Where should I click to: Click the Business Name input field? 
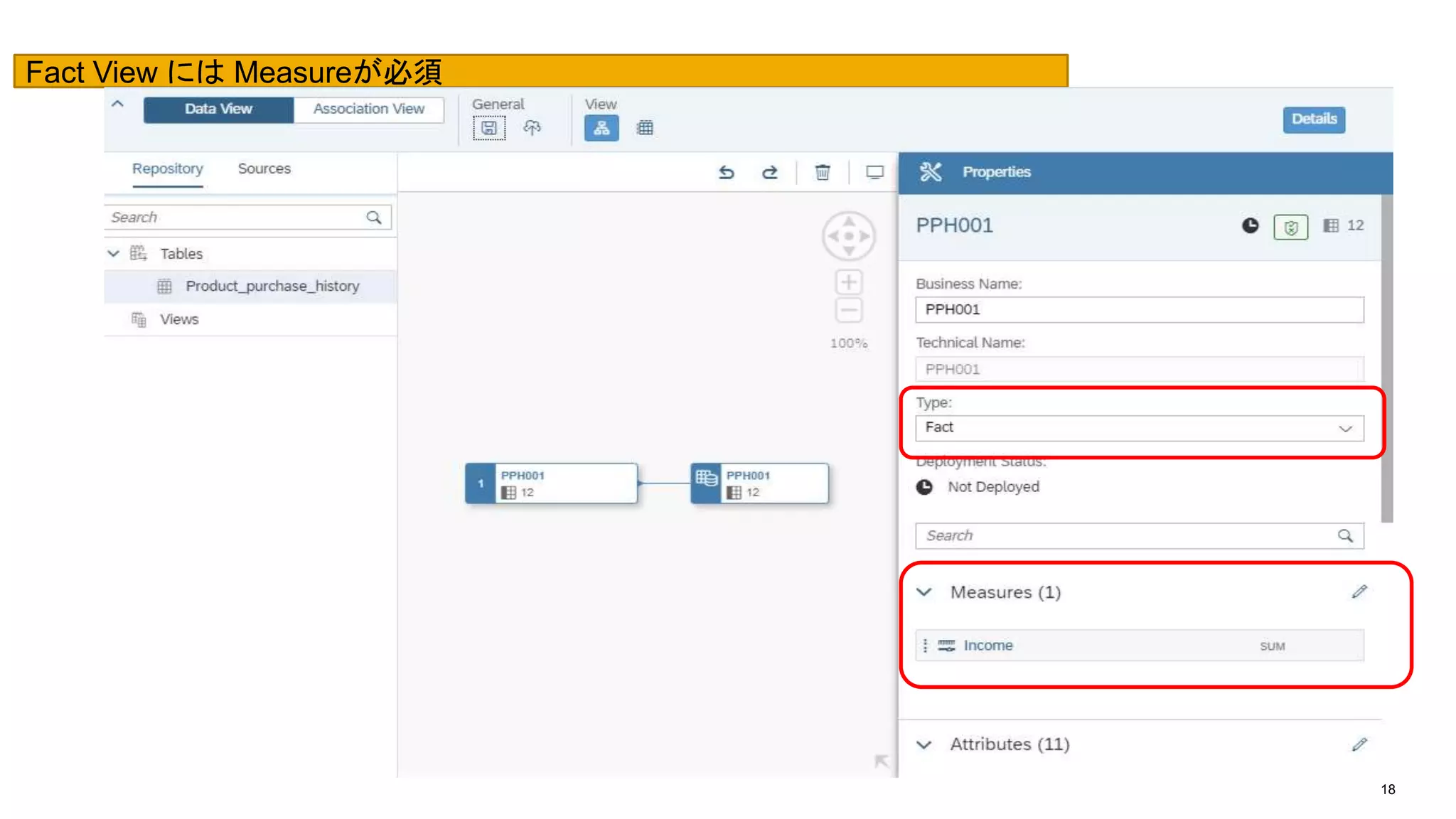[x=1139, y=310]
